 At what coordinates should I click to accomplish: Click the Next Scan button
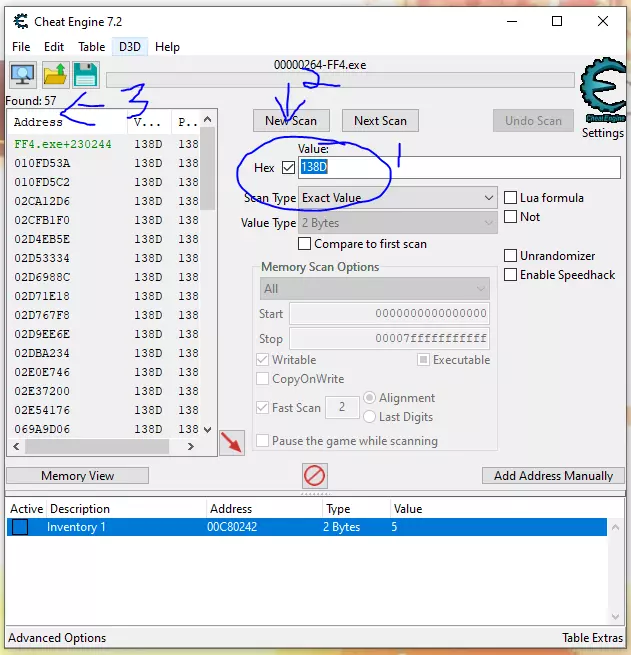380,121
